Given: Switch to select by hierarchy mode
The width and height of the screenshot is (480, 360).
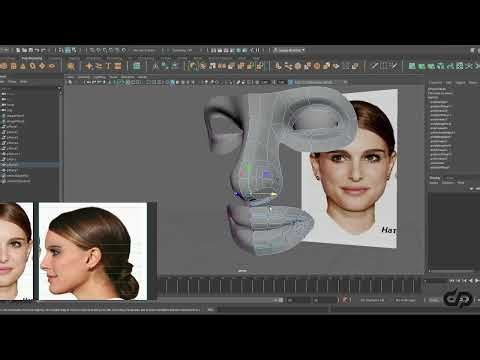Looking at the screenshot, I should tap(61, 50).
